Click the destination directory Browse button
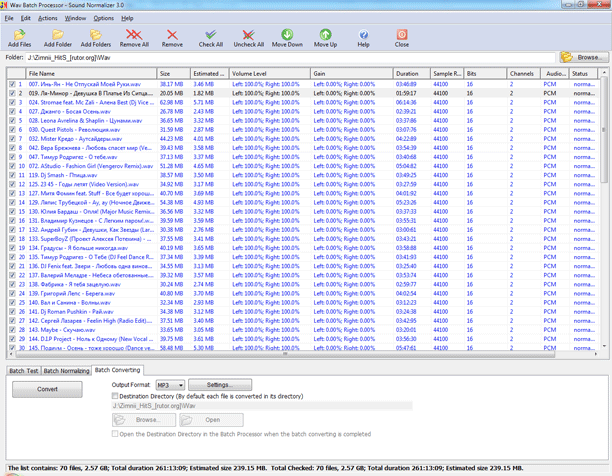This screenshot has width=612, height=476. coord(143,420)
